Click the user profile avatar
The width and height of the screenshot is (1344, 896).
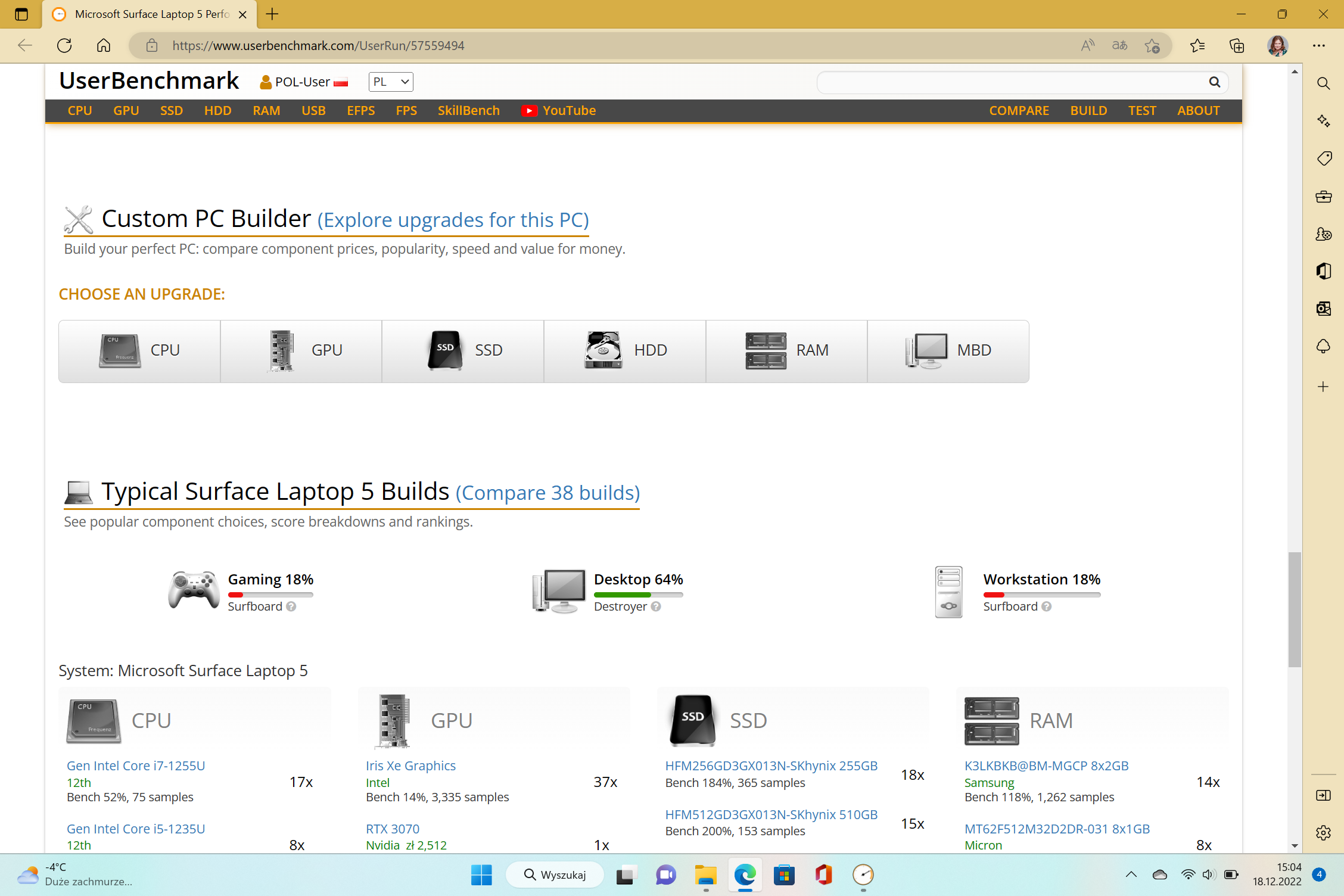(x=1277, y=45)
